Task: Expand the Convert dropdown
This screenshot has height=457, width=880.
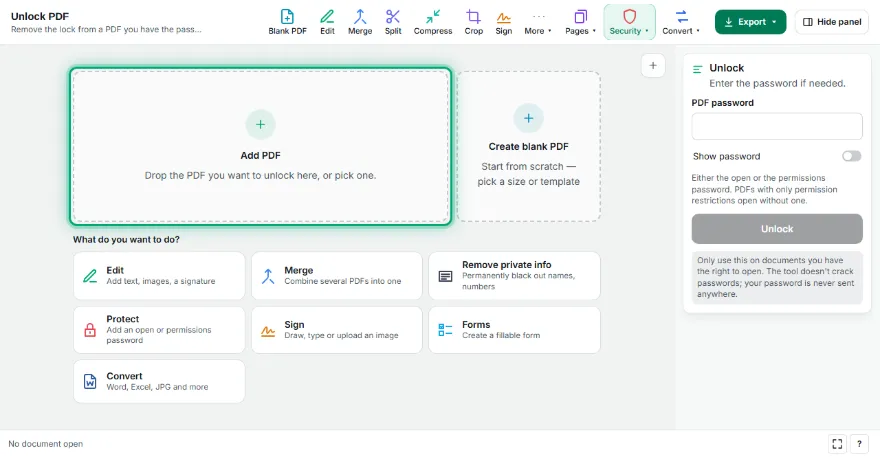Action: point(681,22)
